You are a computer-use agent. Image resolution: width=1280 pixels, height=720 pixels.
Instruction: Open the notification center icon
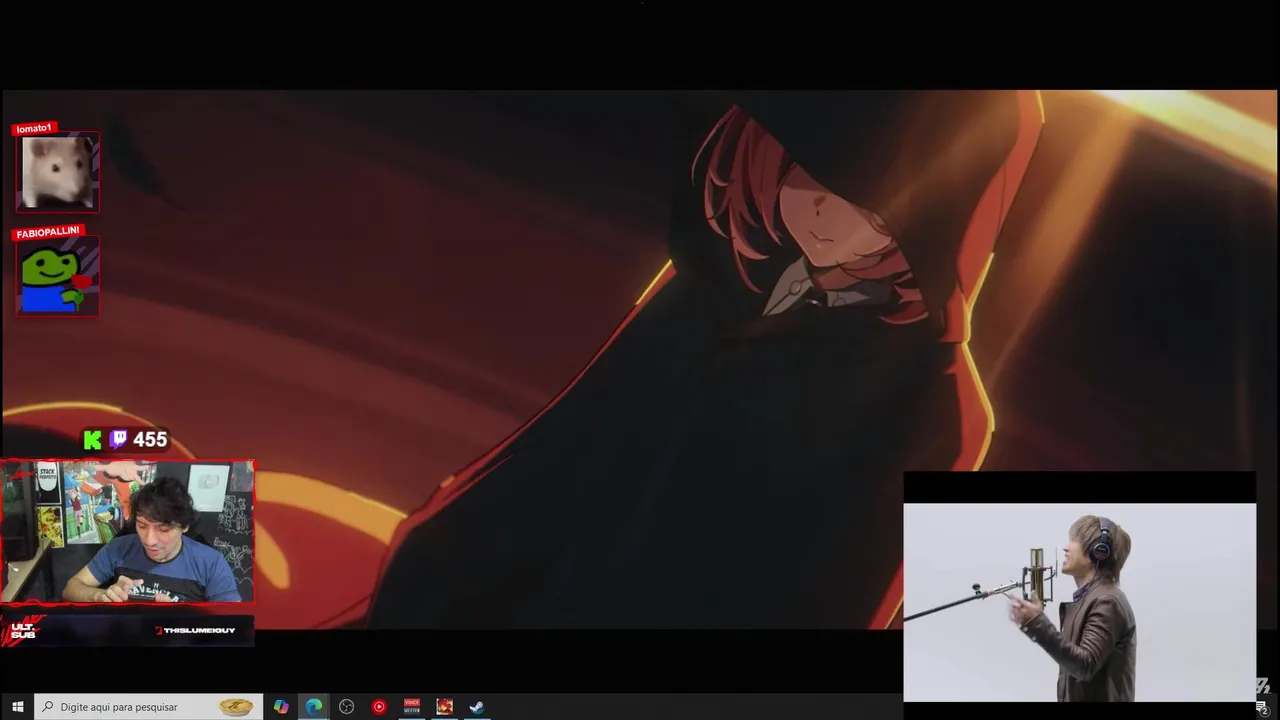click(1263, 707)
